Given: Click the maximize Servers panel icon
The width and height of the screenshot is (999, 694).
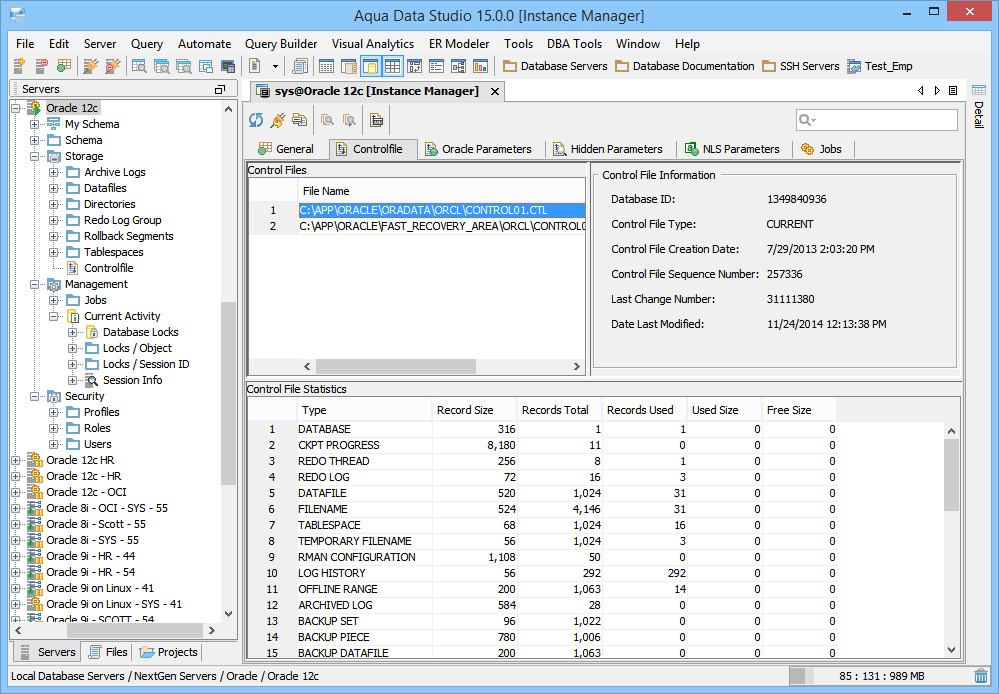Looking at the screenshot, I should click(220, 90).
